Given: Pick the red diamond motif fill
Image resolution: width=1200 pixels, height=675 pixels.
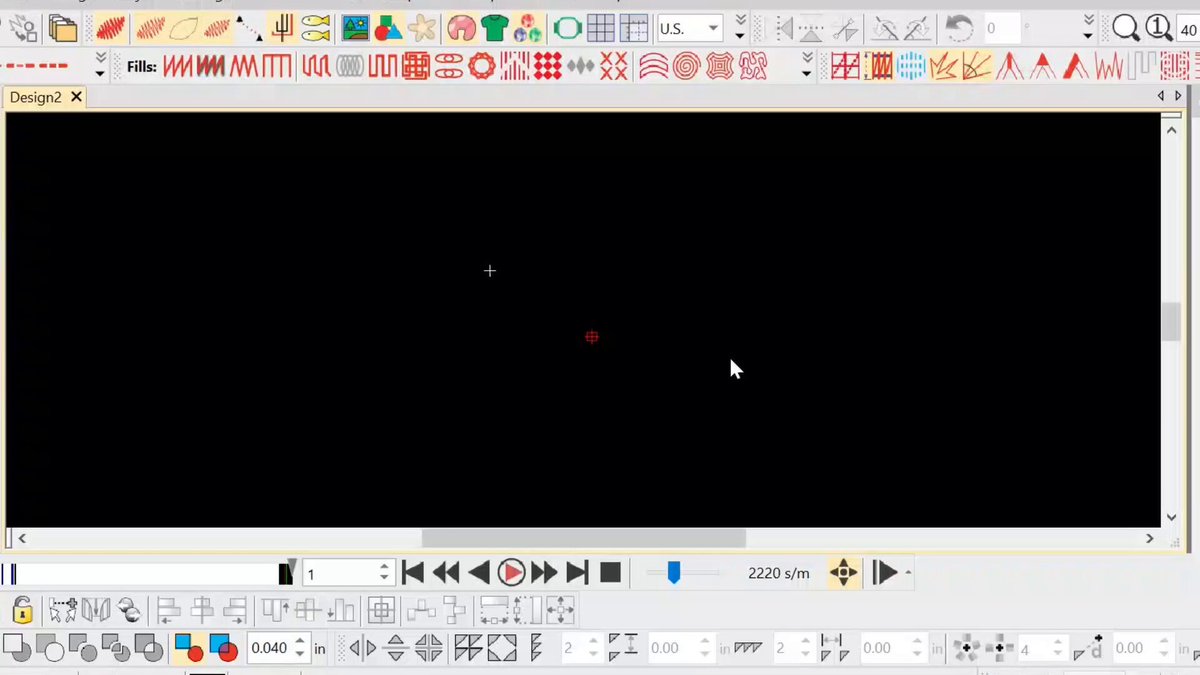Looking at the screenshot, I should [547, 67].
